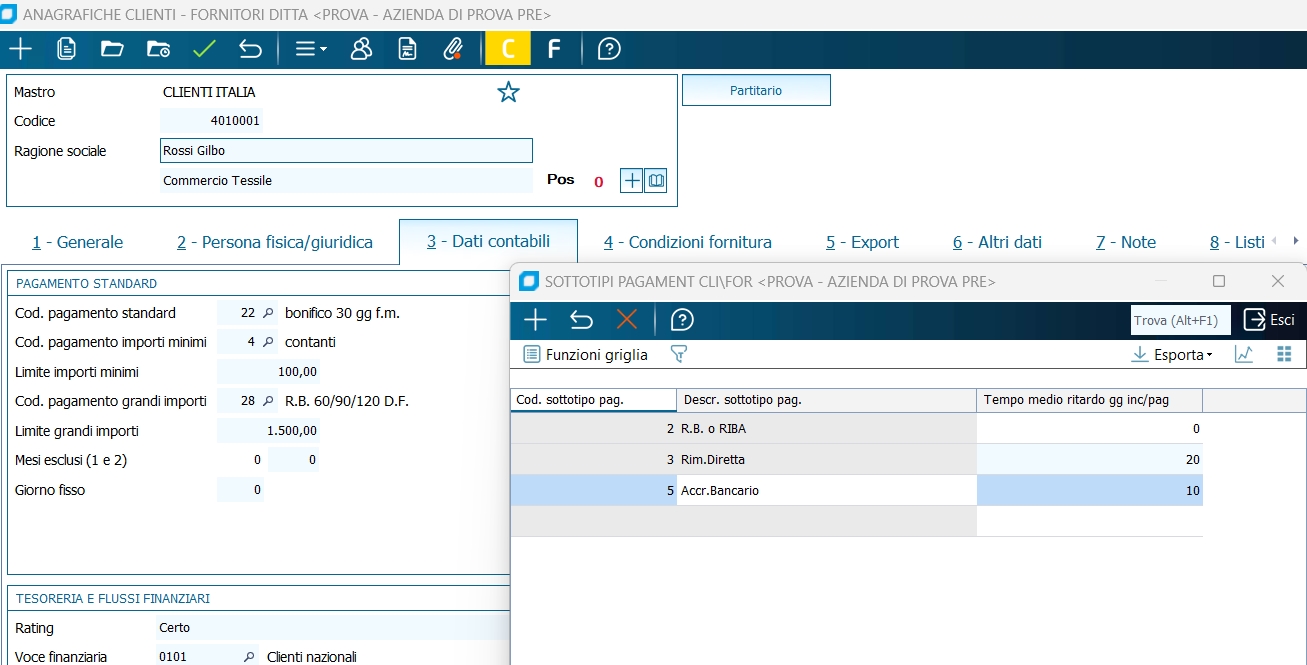Click the Esci button
1307x665 pixels.
[1269, 320]
